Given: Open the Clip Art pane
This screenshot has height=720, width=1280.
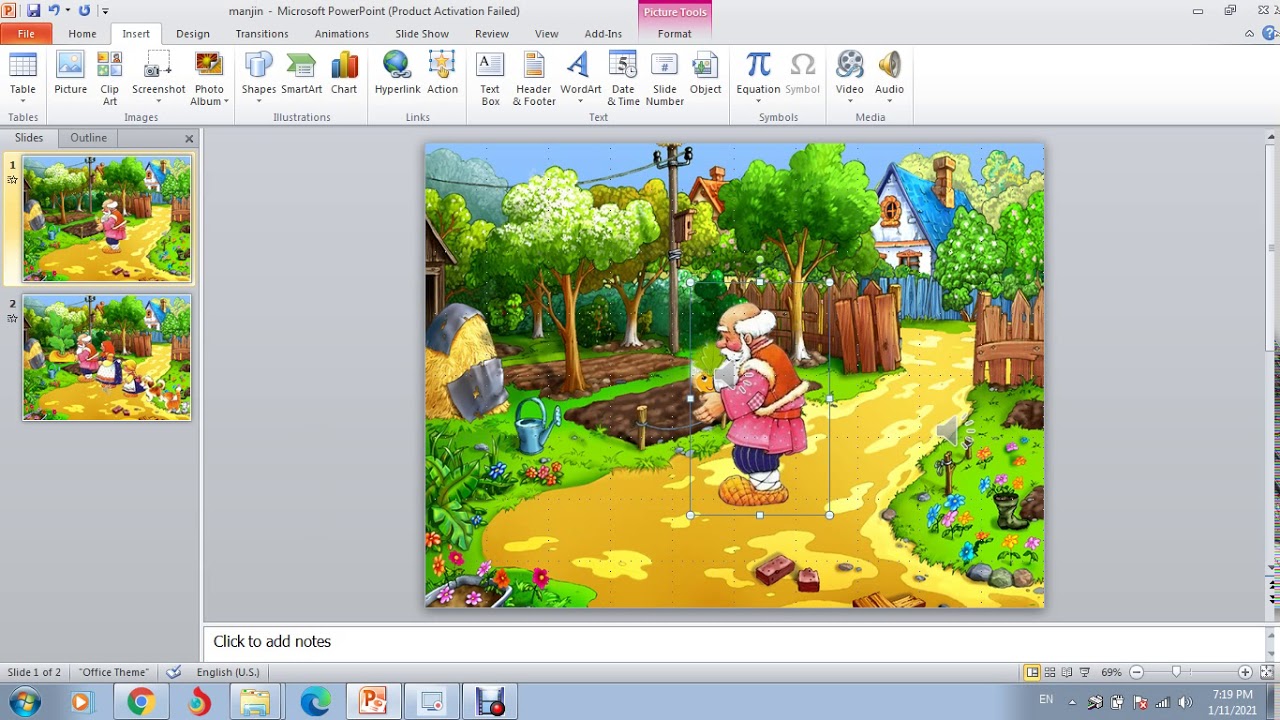Looking at the screenshot, I should 110,78.
